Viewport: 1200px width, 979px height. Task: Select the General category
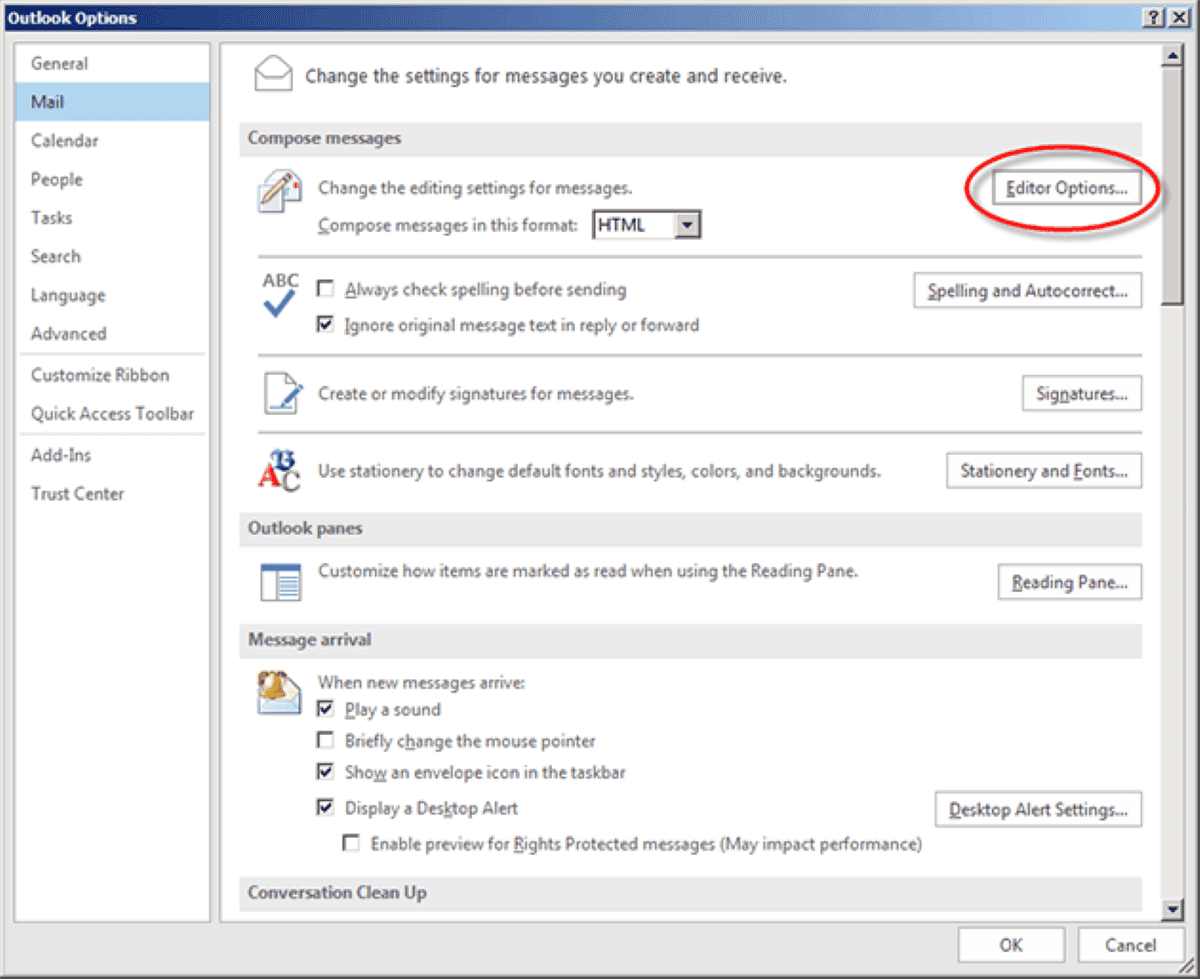pyautogui.click(x=112, y=63)
